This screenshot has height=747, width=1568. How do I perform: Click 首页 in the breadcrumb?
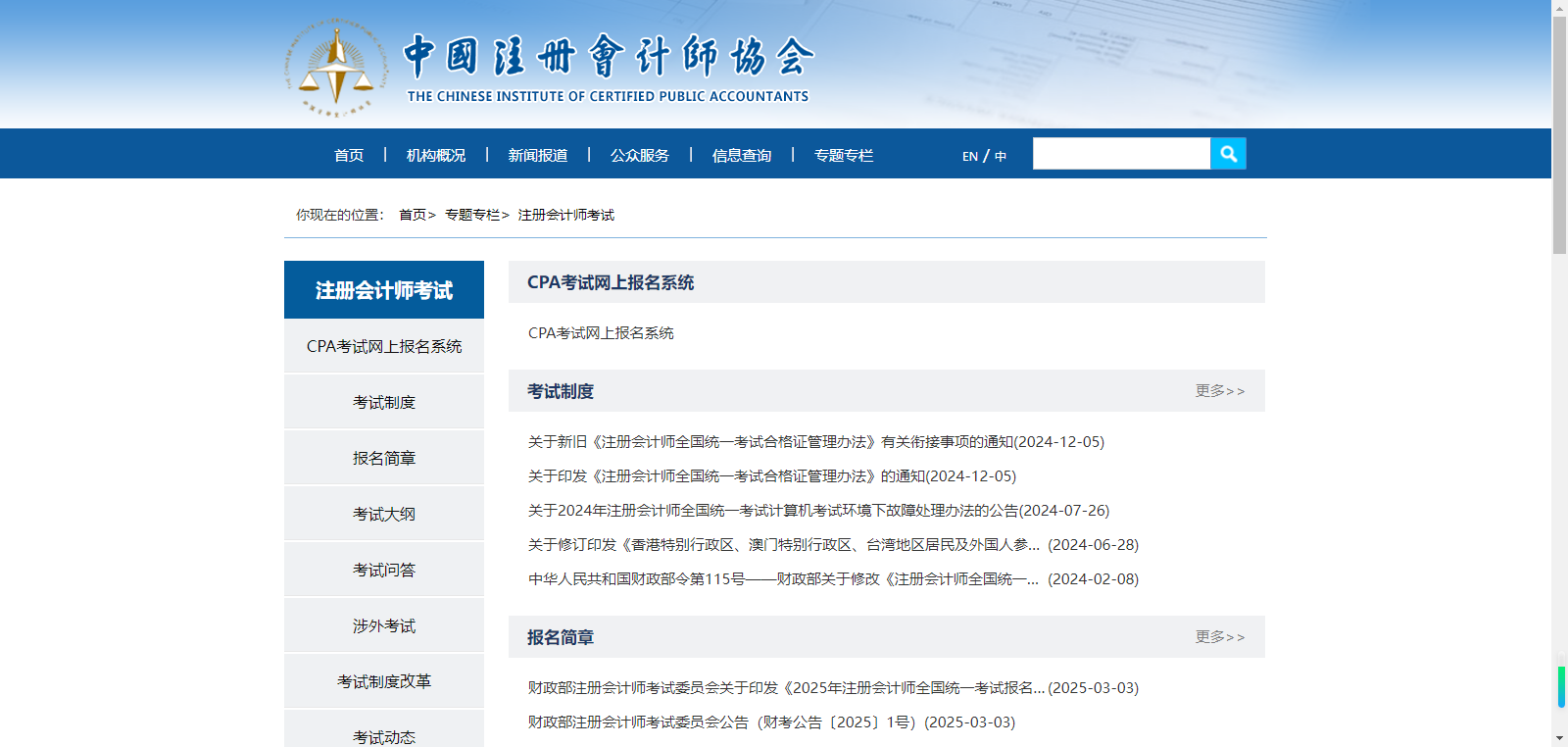tap(413, 215)
